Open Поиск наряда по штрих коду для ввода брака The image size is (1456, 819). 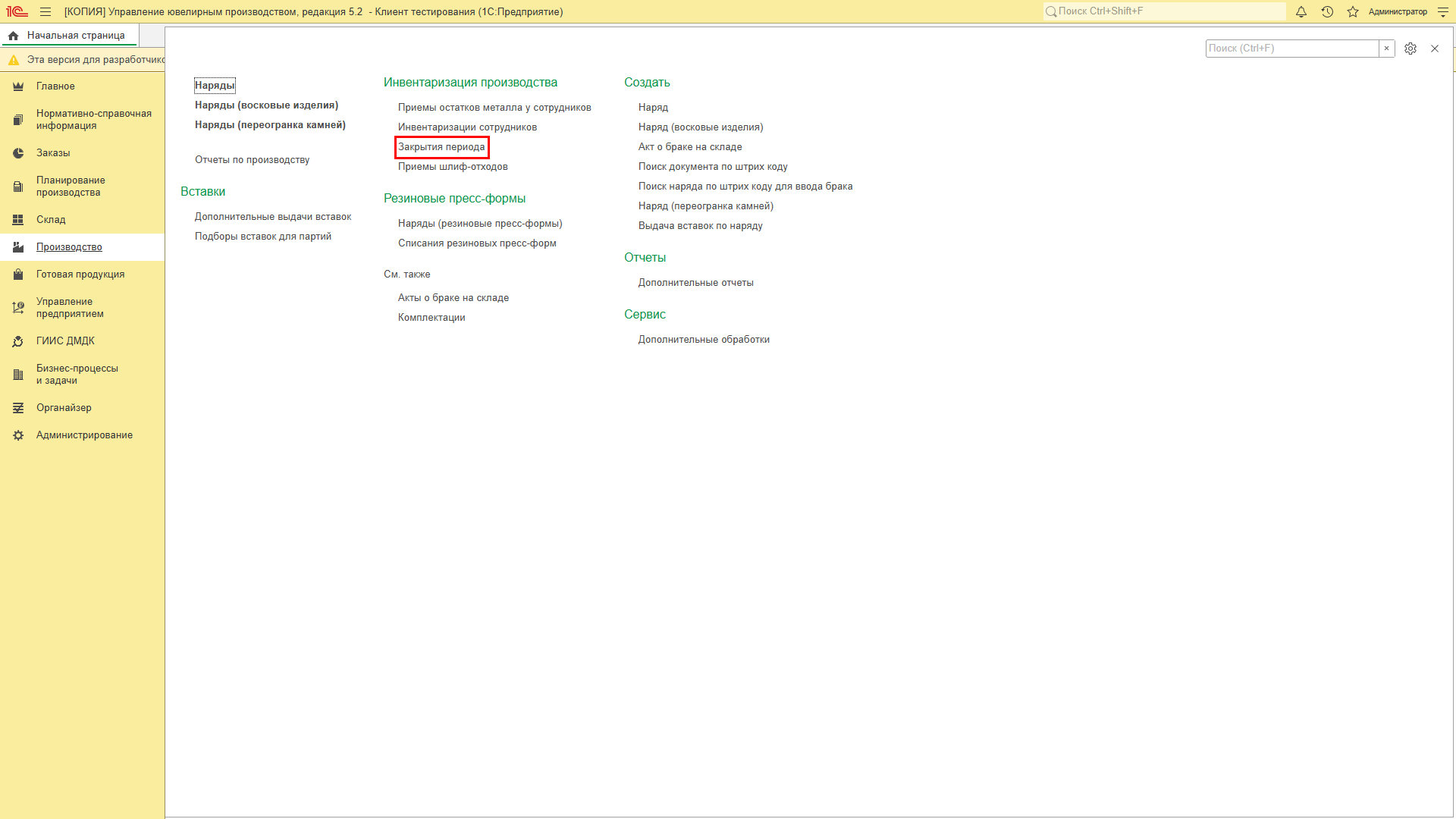[745, 187]
